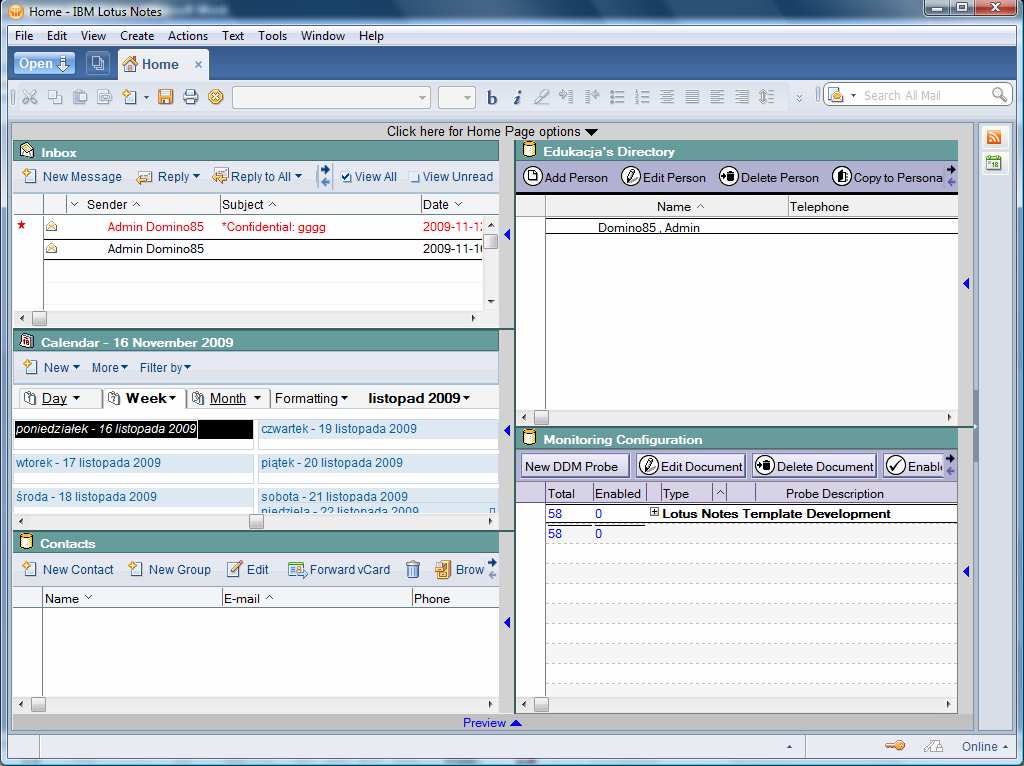Open the RSS feeds sidebar icon
Screen dimensions: 1024x766
pyautogui.click(x=994, y=137)
